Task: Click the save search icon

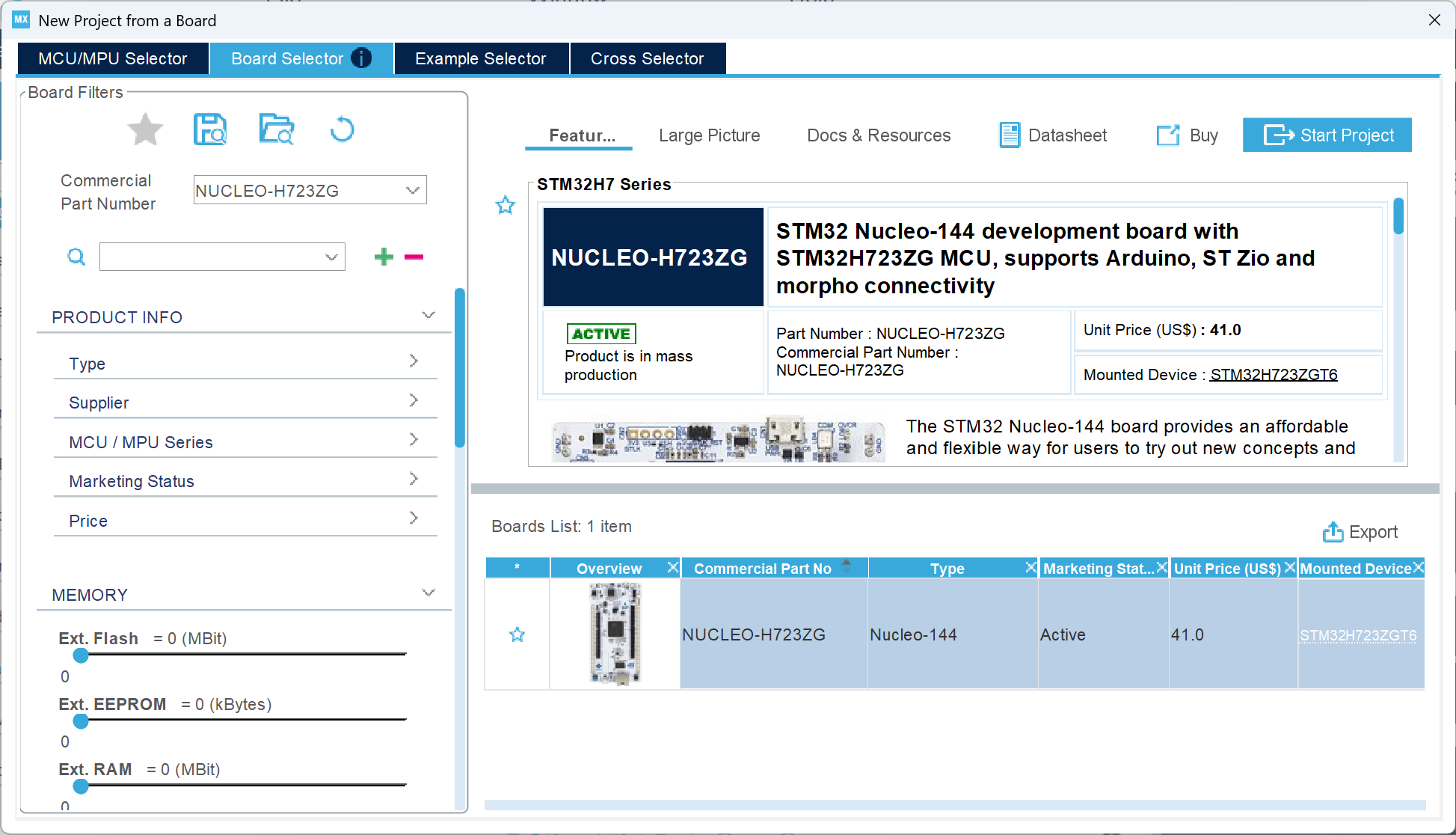Action: coord(210,129)
